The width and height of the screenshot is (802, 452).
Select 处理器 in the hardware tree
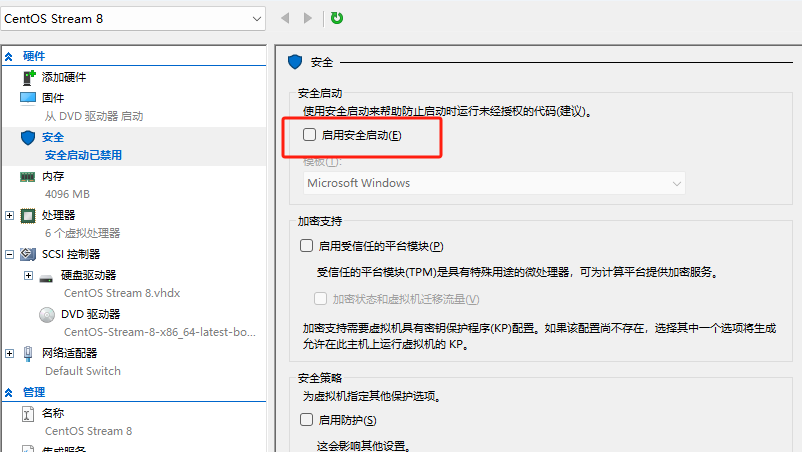coord(58,215)
